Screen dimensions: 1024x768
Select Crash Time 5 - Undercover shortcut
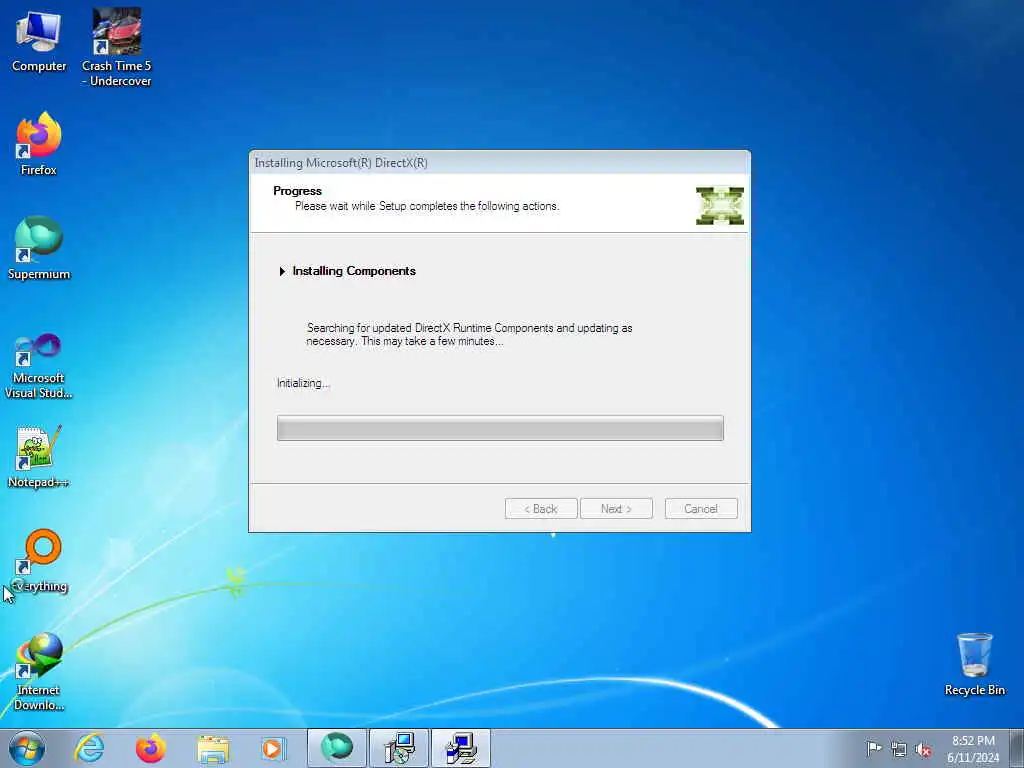point(116,48)
